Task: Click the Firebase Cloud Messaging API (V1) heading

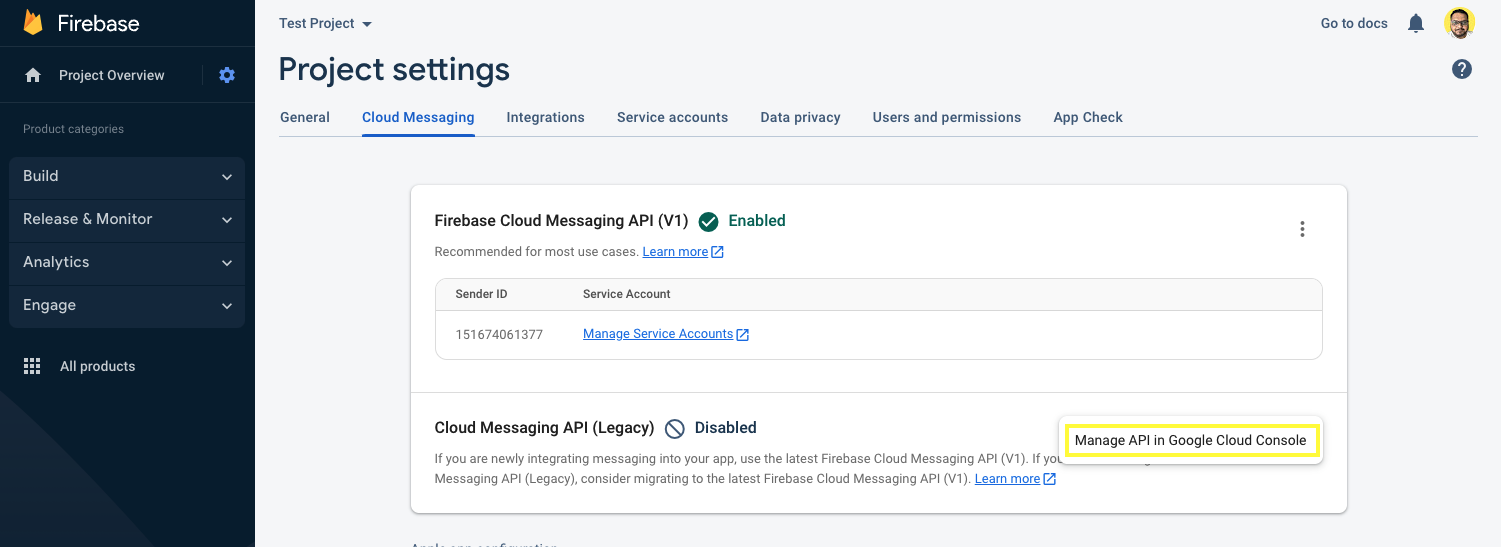Action: (561, 221)
